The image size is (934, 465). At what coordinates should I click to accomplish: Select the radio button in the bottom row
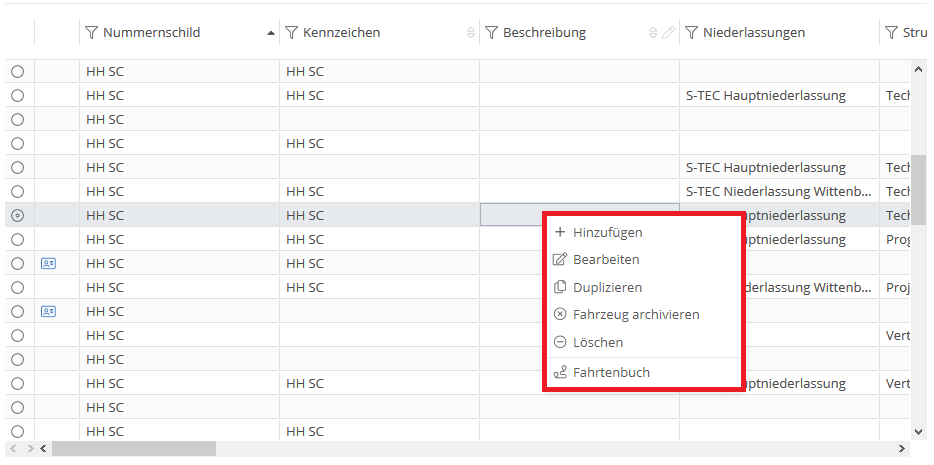click(17, 432)
